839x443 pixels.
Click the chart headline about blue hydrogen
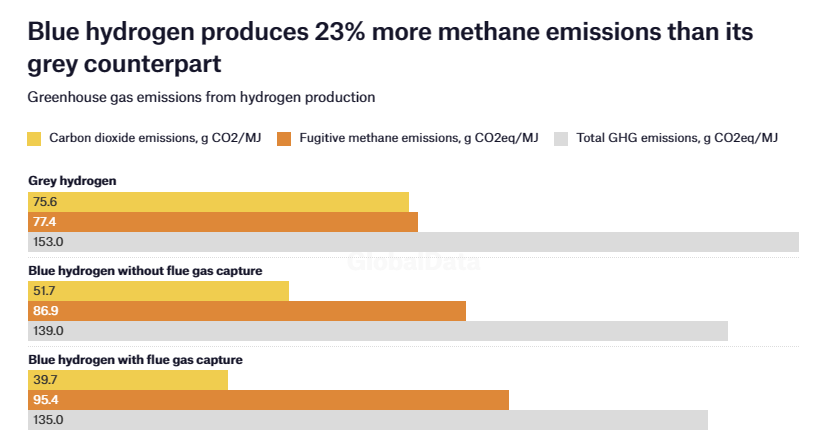[390, 47]
